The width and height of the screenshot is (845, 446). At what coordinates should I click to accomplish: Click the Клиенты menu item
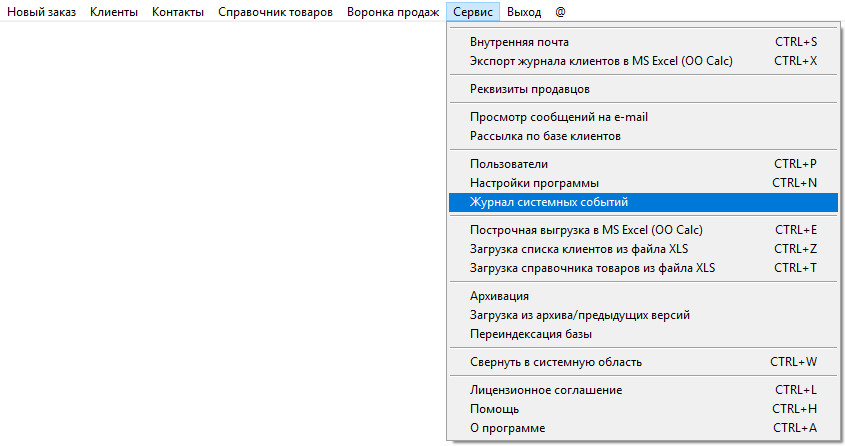click(113, 12)
